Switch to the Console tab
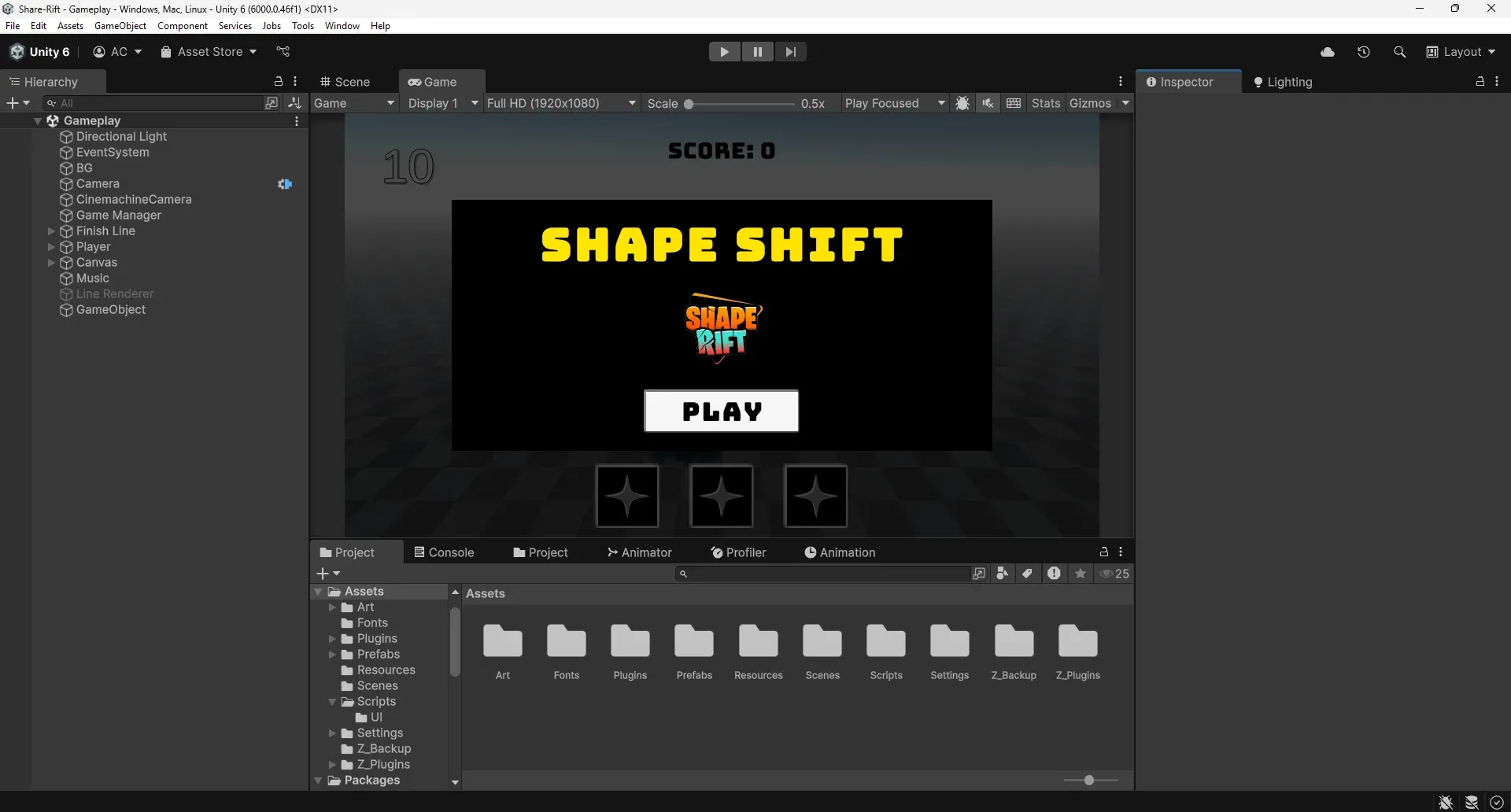 pos(445,552)
